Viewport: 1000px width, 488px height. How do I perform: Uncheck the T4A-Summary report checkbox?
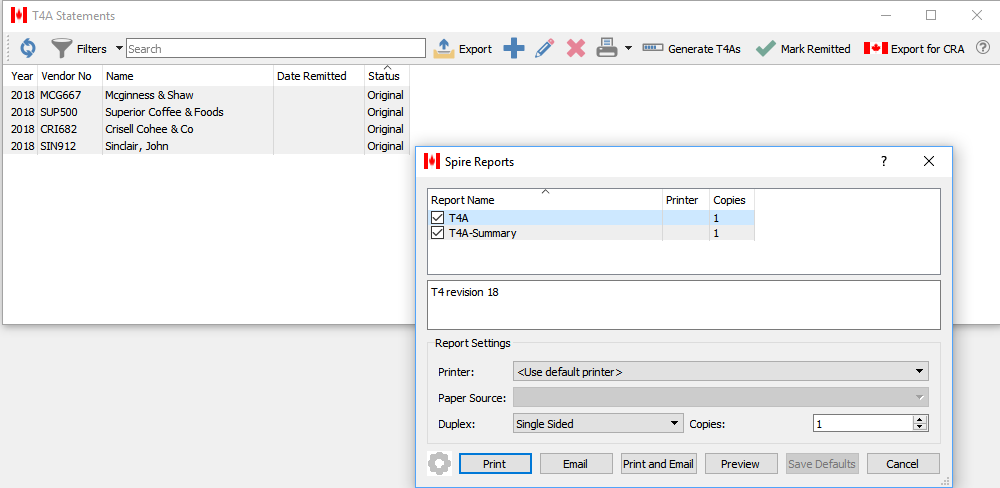tap(437, 233)
